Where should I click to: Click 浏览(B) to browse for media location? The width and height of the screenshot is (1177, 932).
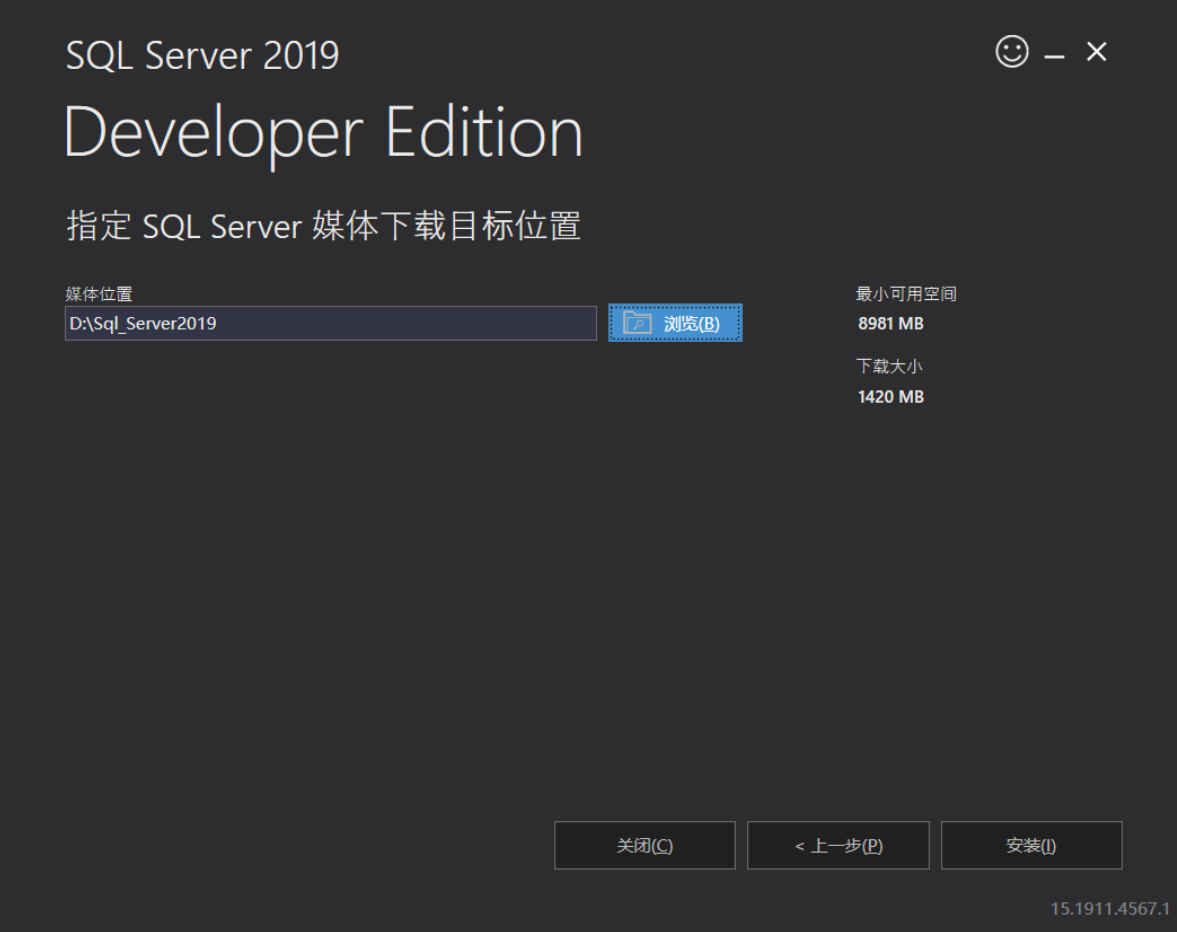[685, 322]
